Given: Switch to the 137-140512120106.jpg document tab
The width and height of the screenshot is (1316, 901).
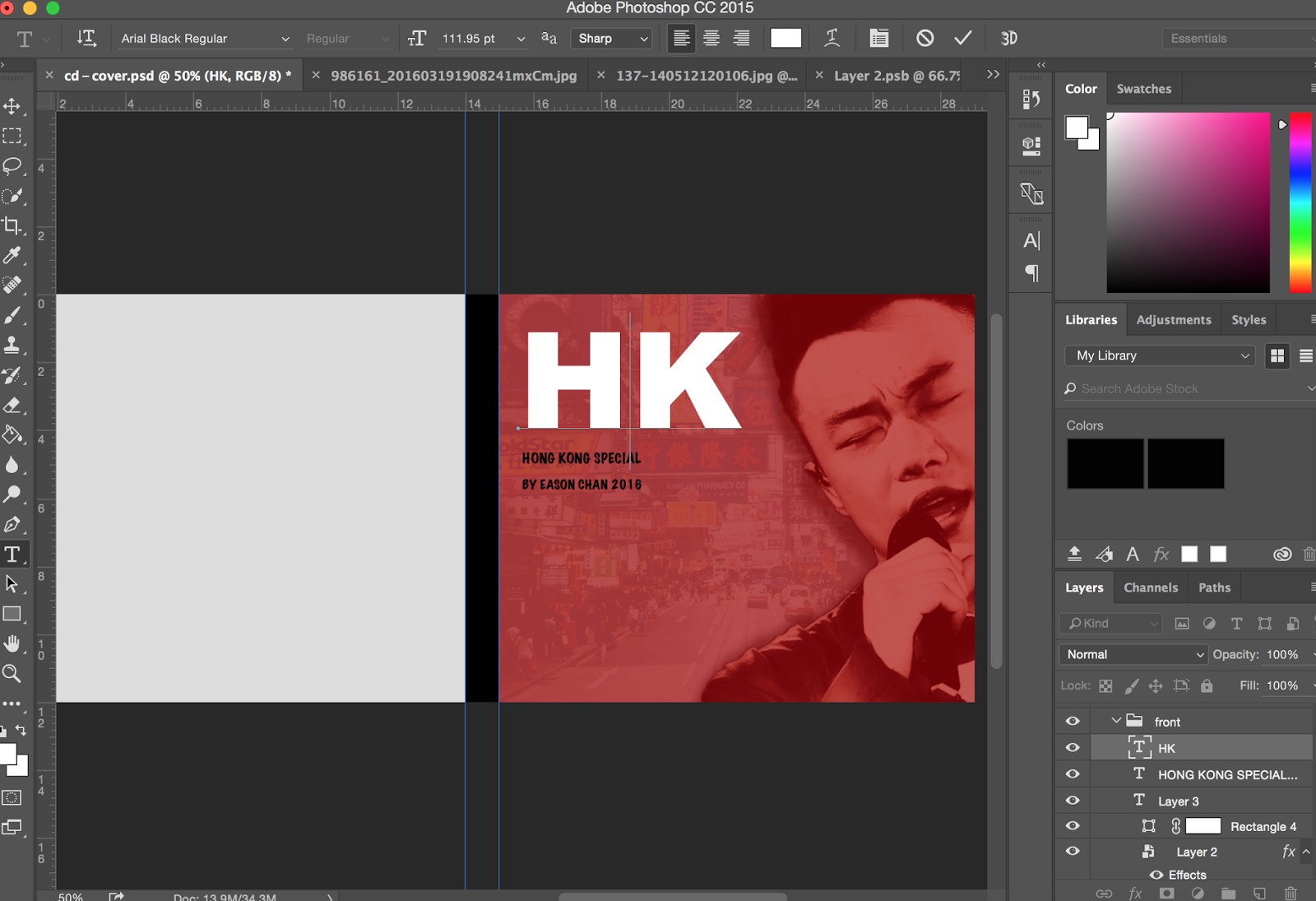Looking at the screenshot, I should pyautogui.click(x=707, y=76).
